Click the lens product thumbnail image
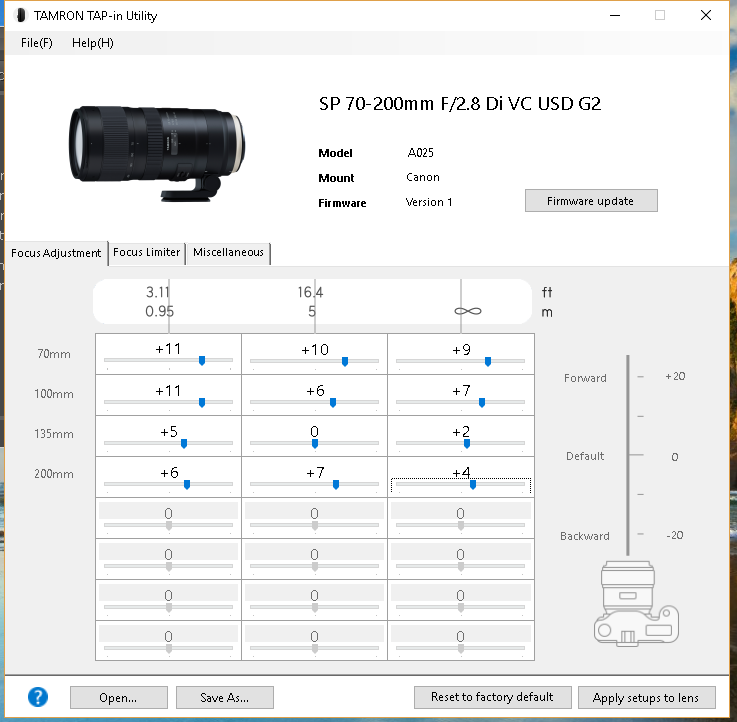737x722 pixels. (x=157, y=153)
